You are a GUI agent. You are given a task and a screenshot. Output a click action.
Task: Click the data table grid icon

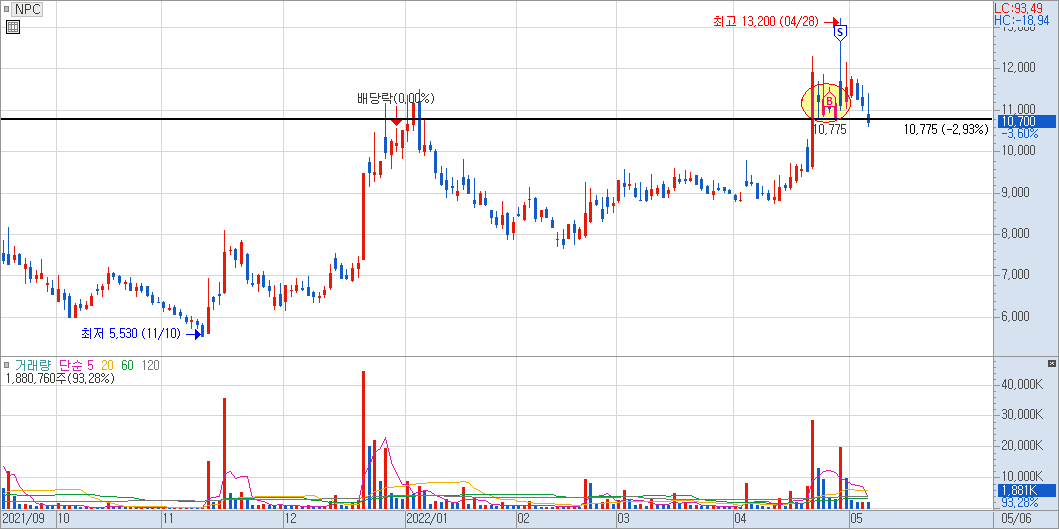click(13, 27)
